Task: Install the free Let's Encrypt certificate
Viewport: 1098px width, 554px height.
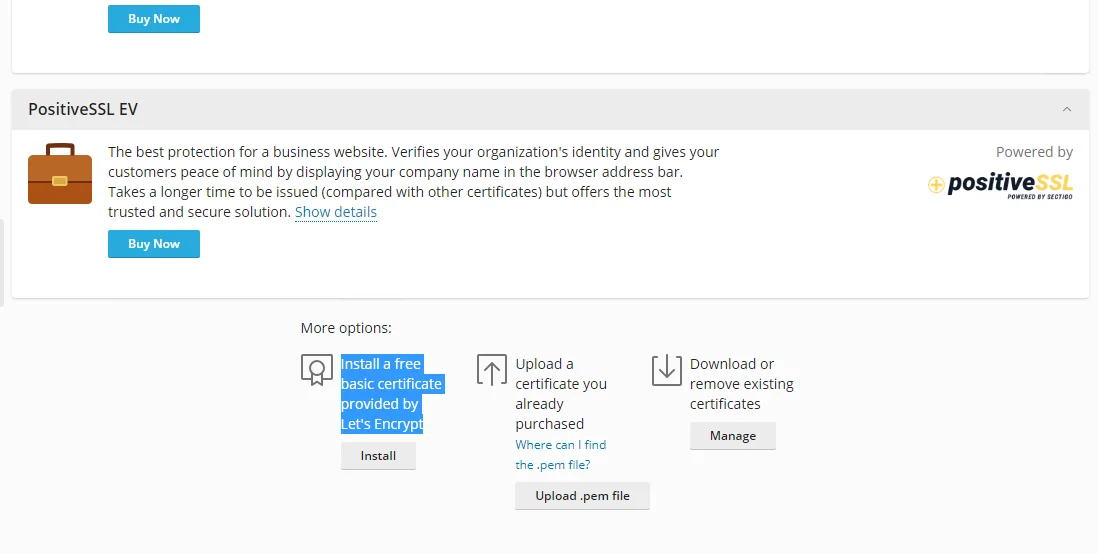Action: click(x=378, y=456)
